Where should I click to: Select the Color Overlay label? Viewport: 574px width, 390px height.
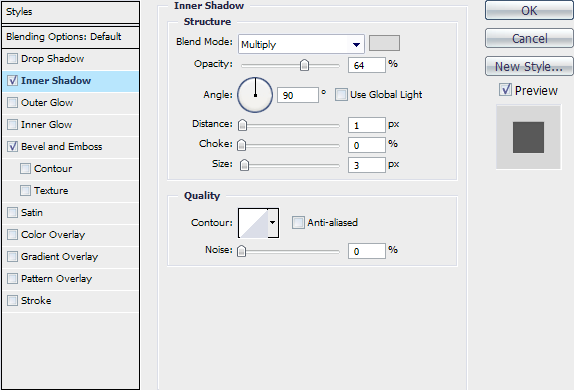[x=53, y=234]
